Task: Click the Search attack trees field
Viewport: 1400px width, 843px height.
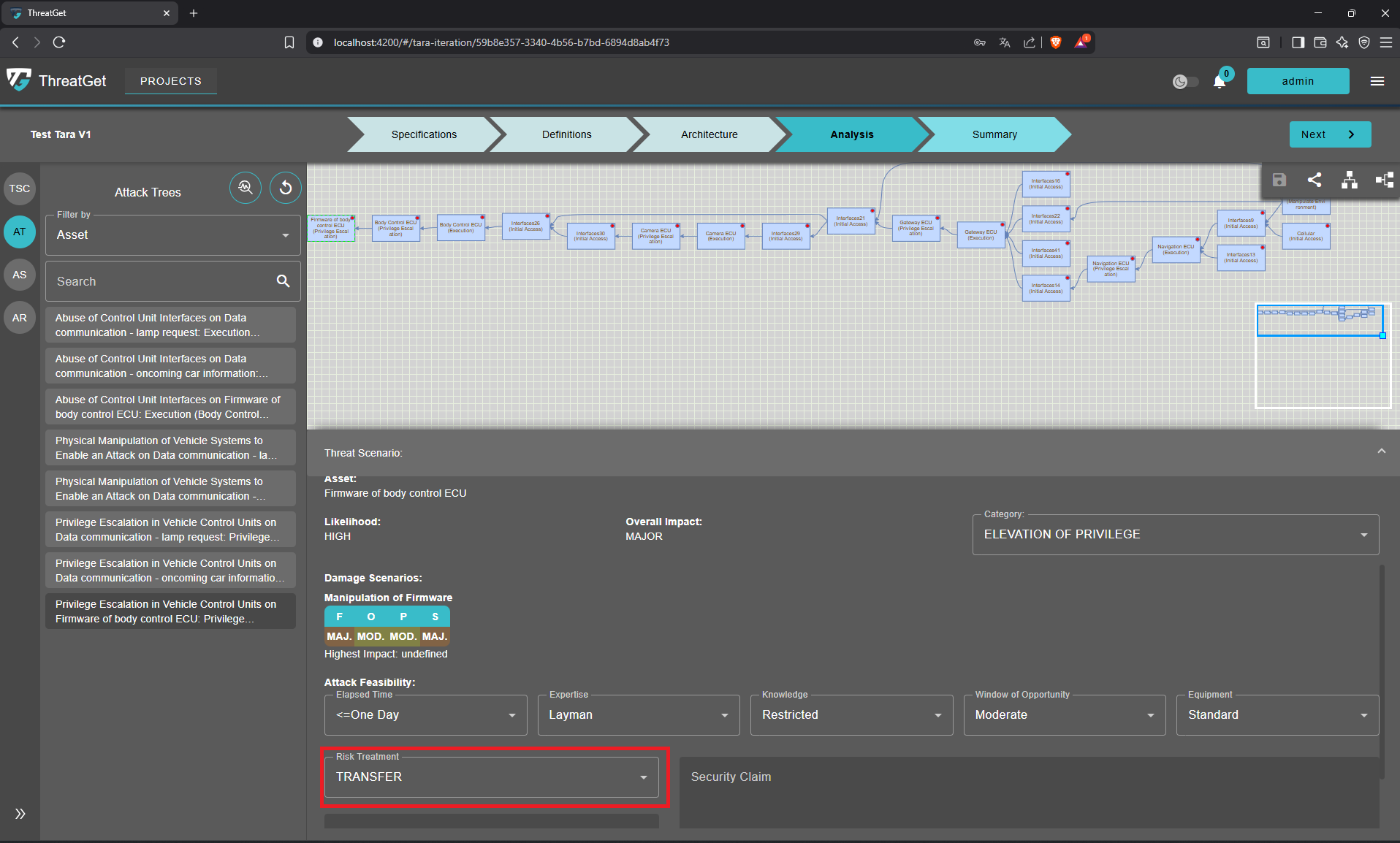Action: (161, 281)
